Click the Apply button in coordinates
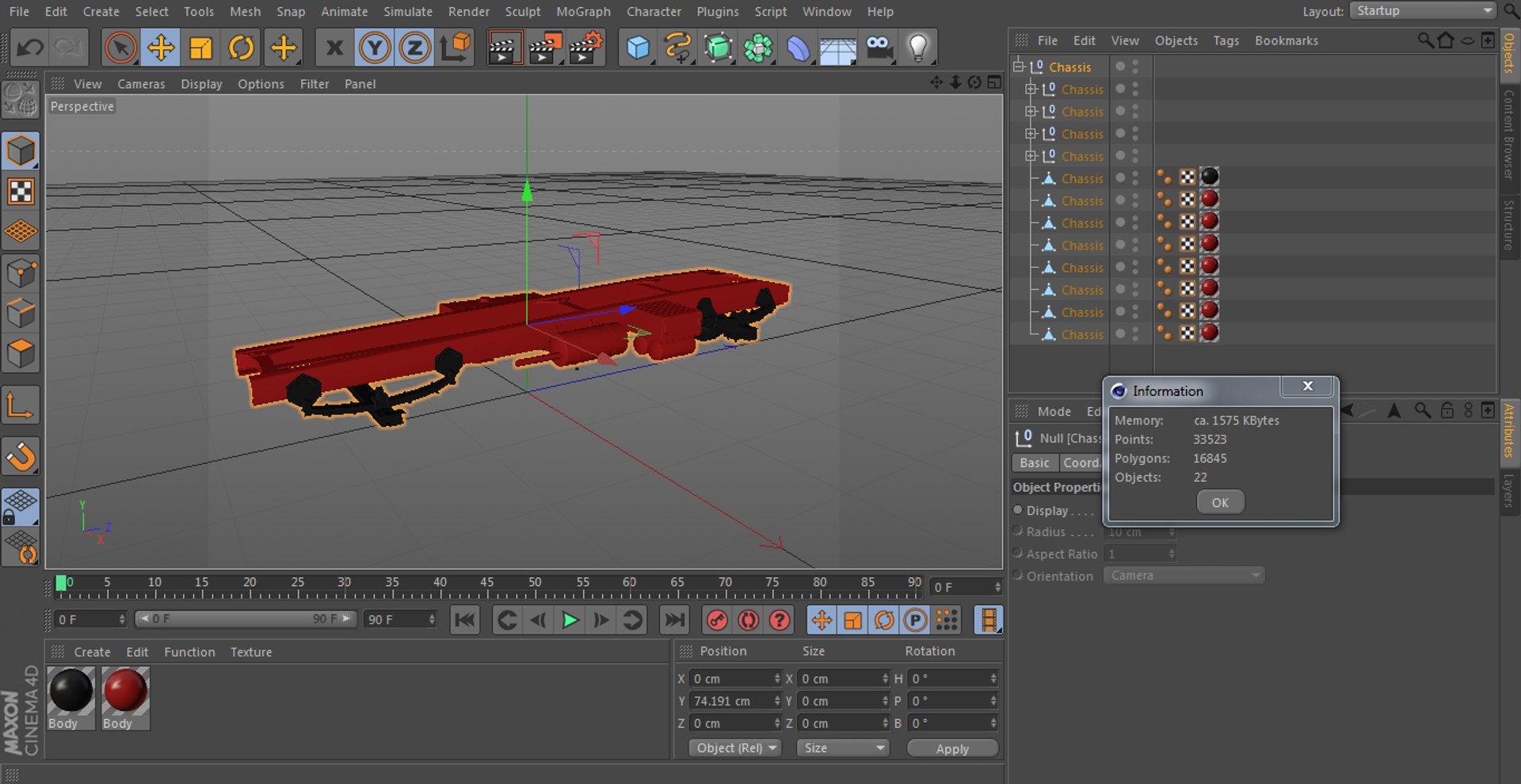 point(952,748)
